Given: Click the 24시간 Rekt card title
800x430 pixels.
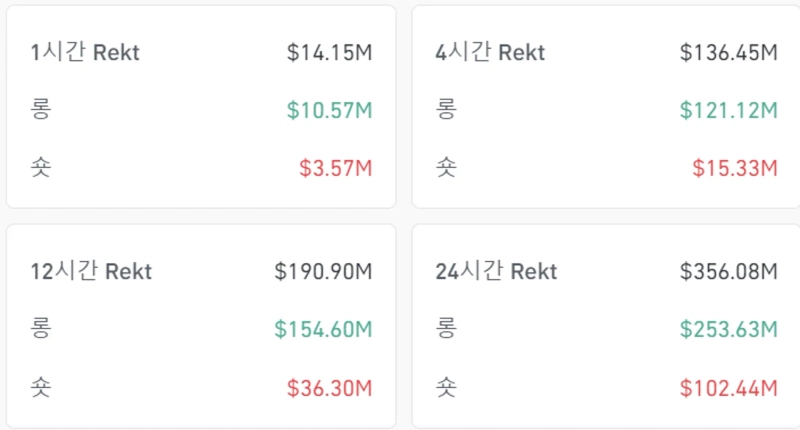Looking at the screenshot, I should (497, 271).
